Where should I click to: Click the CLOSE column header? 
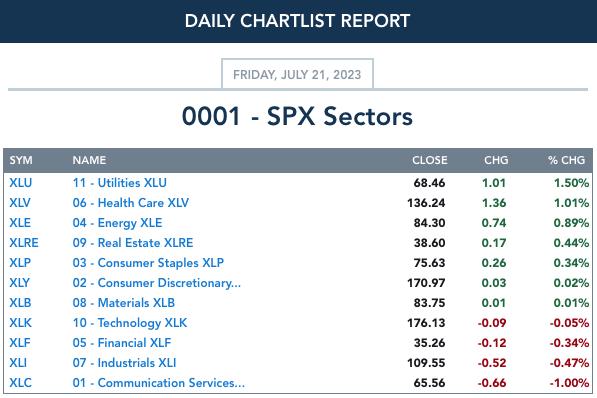point(430,160)
